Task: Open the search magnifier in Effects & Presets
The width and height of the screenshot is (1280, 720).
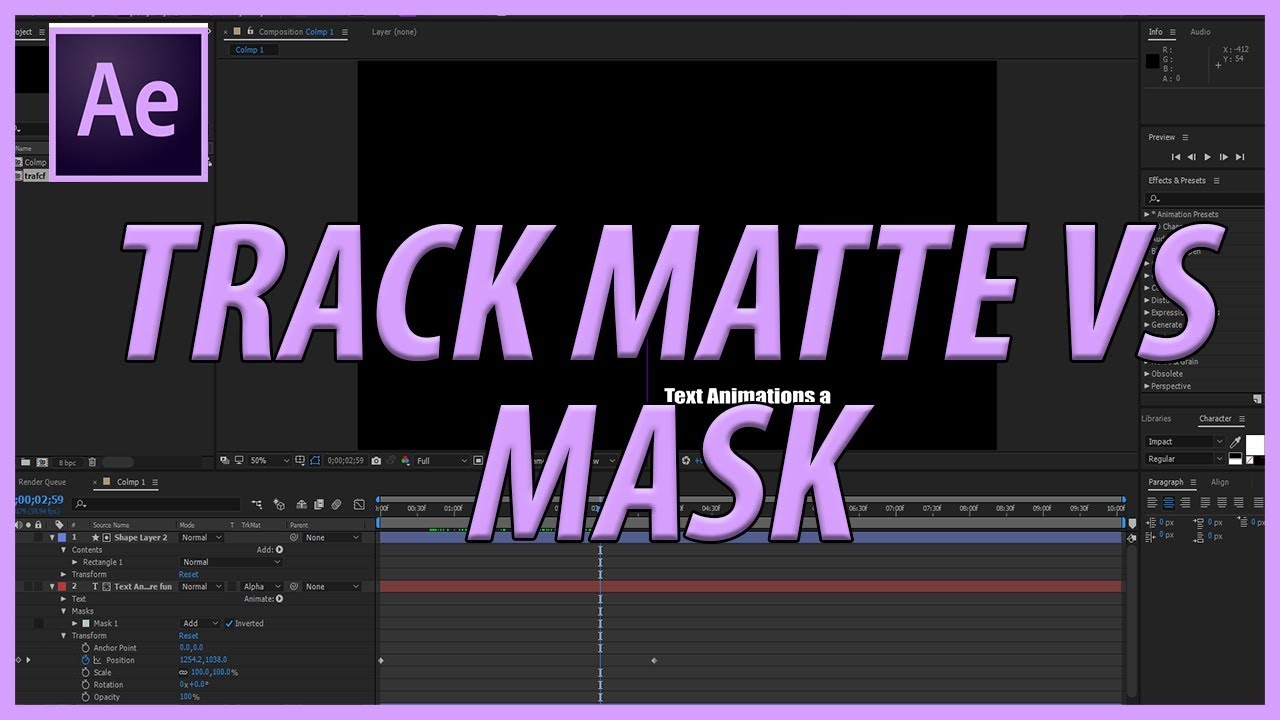Action: pos(1153,198)
